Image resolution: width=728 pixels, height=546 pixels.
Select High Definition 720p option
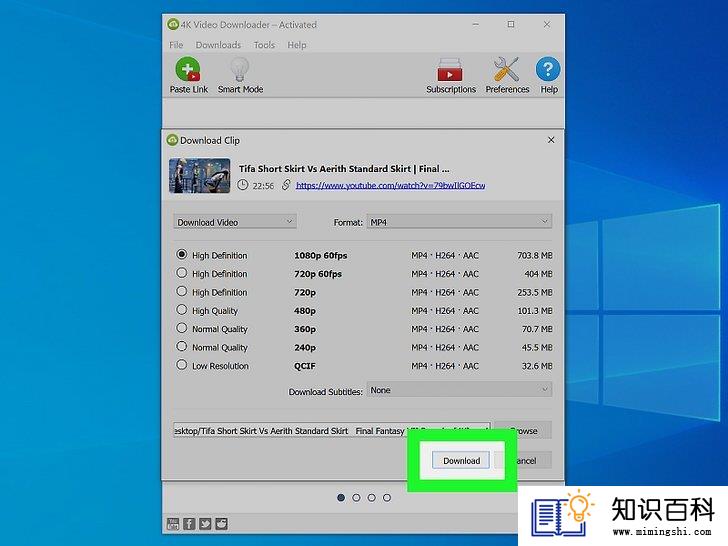click(182, 292)
